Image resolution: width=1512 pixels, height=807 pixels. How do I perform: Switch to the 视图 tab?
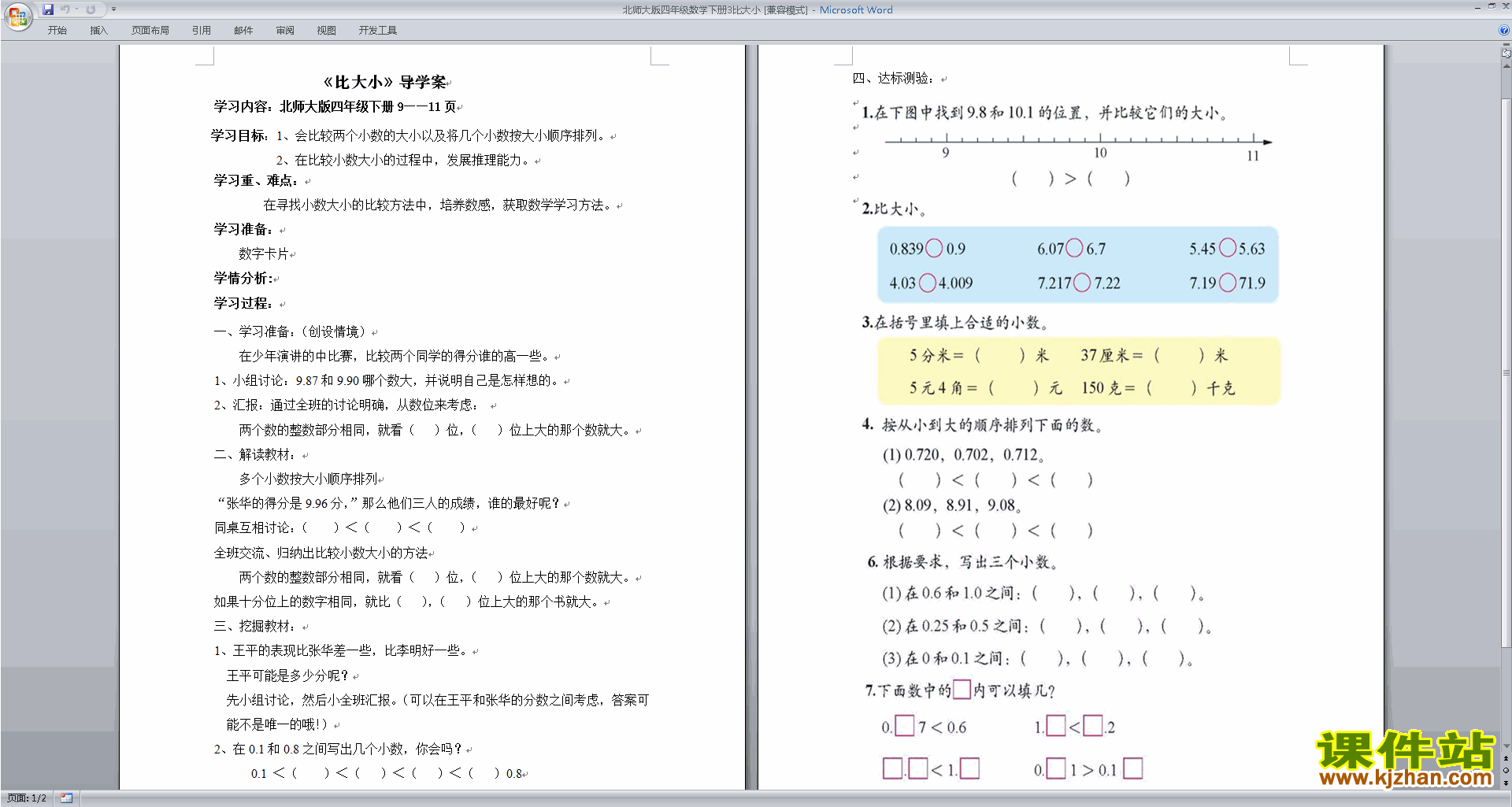click(327, 31)
